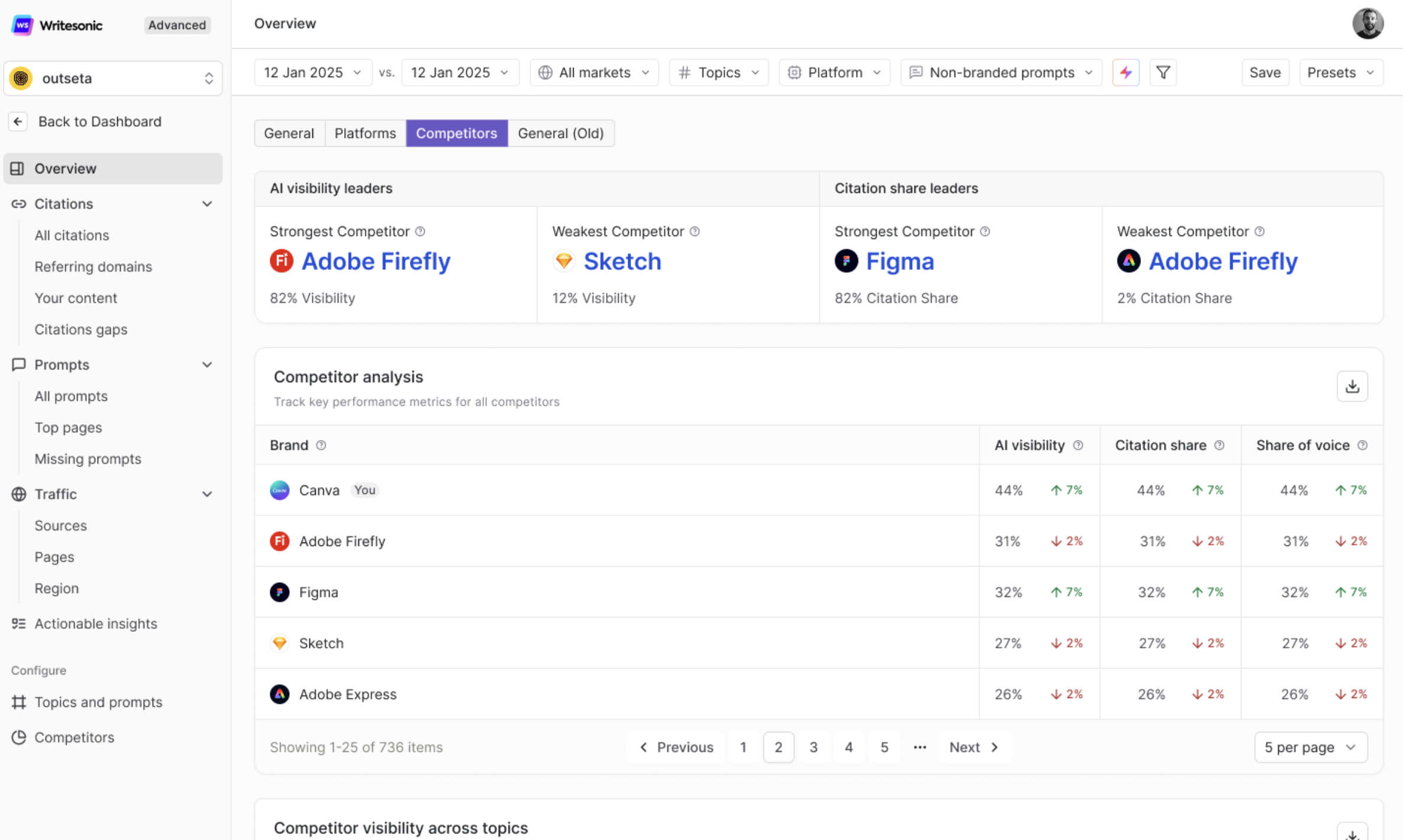The height and width of the screenshot is (840, 1403).
Task: Collapse the Citations sidebar section
Action: tap(207, 204)
